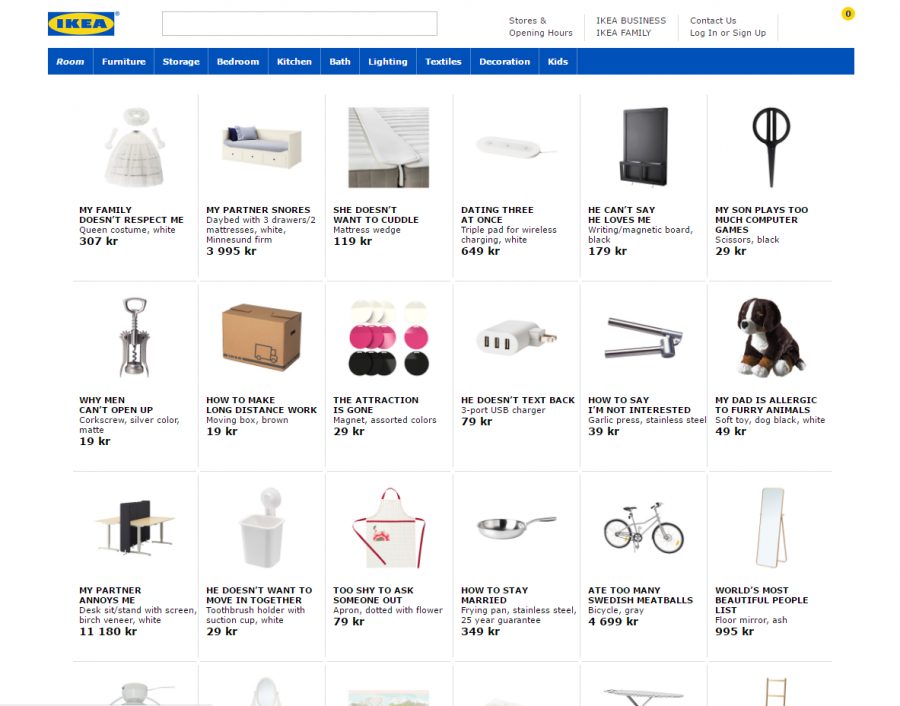Click the IKEA logo
This screenshot has height=706, width=900.
click(x=81, y=24)
